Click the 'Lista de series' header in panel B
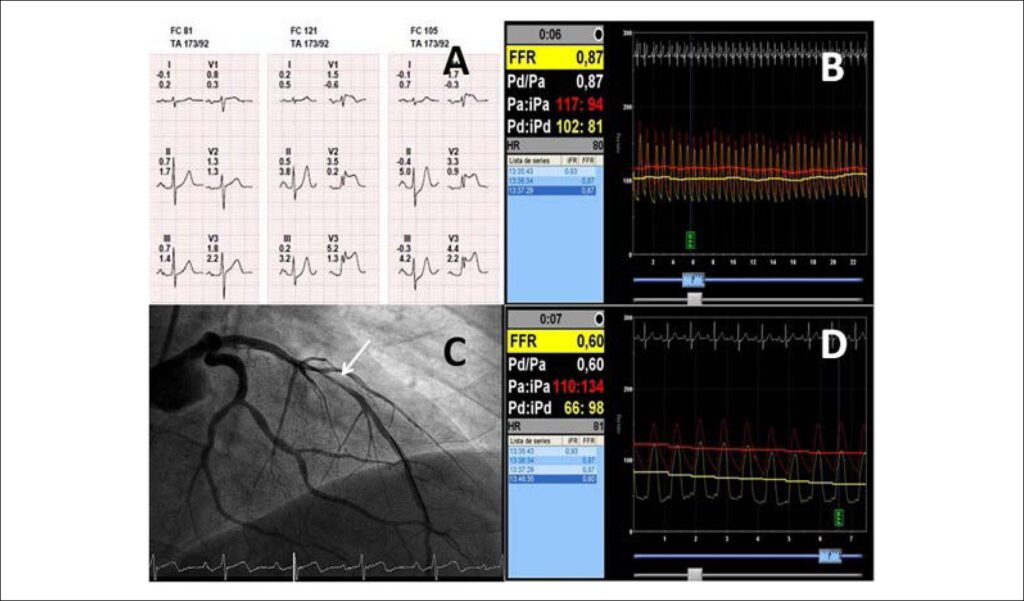This screenshot has width=1024, height=601. [528, 161]
